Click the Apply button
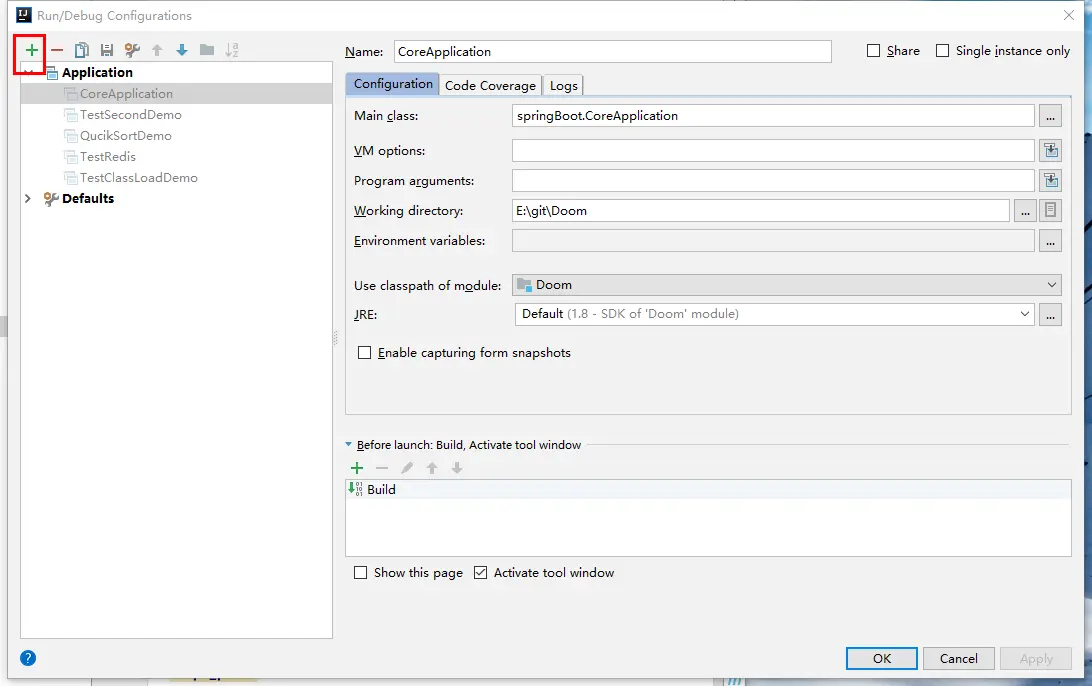1092x686 pixels. coord(1036,658)
